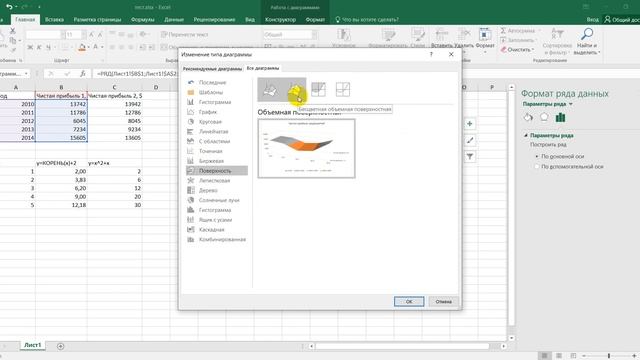Open chart filters funnel button
The image size is (640, 360).
click(470, 156)
